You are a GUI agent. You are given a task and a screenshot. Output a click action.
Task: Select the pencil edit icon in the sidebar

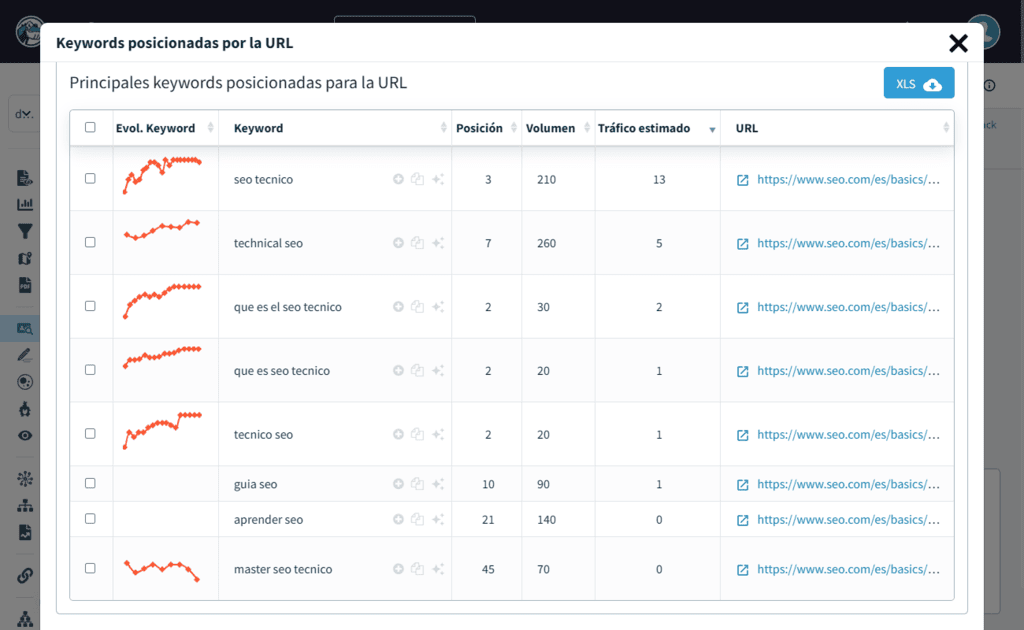coord(23,353)
